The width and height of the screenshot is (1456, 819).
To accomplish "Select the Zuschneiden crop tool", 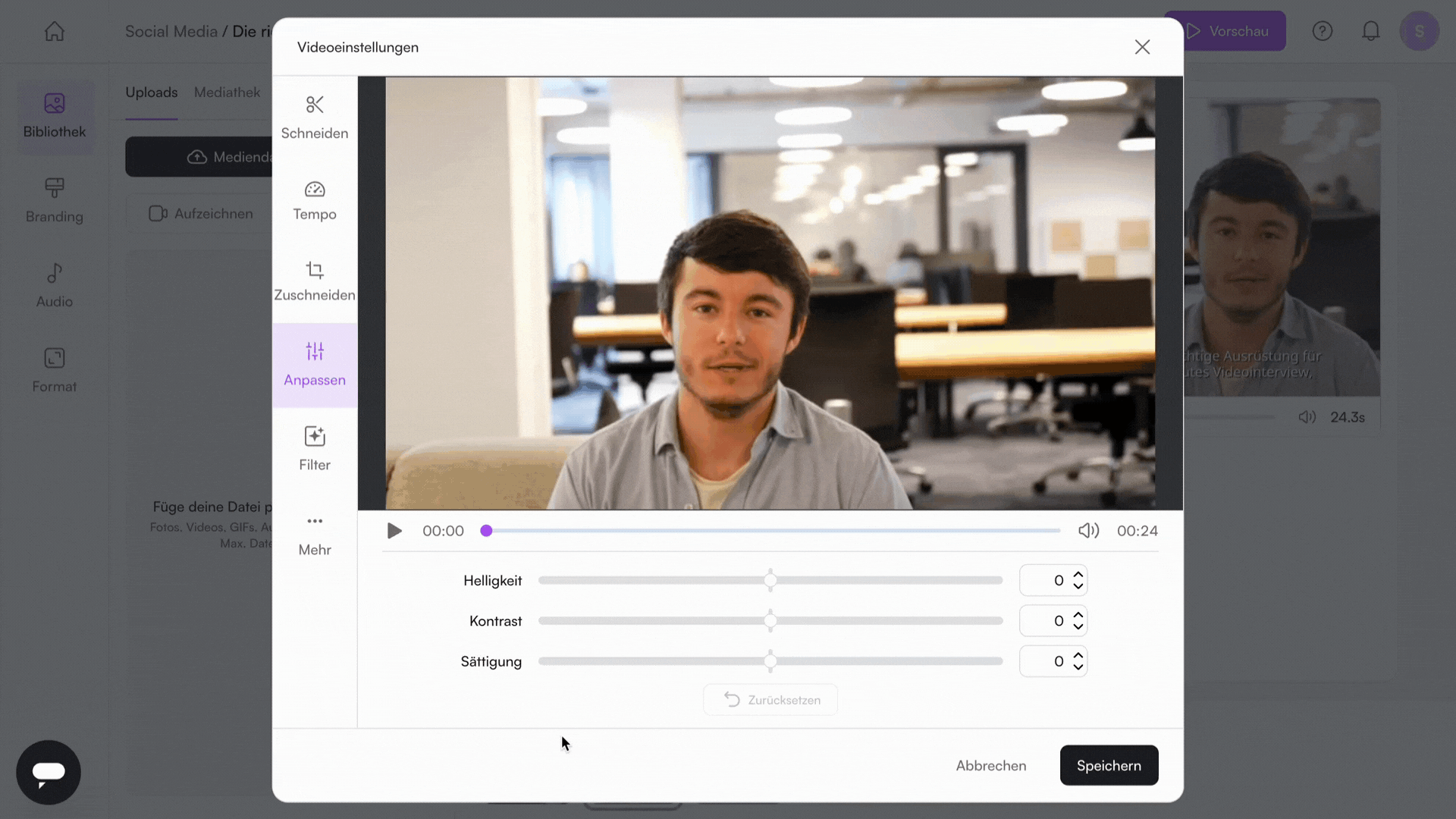I will [x=315, y=282].
